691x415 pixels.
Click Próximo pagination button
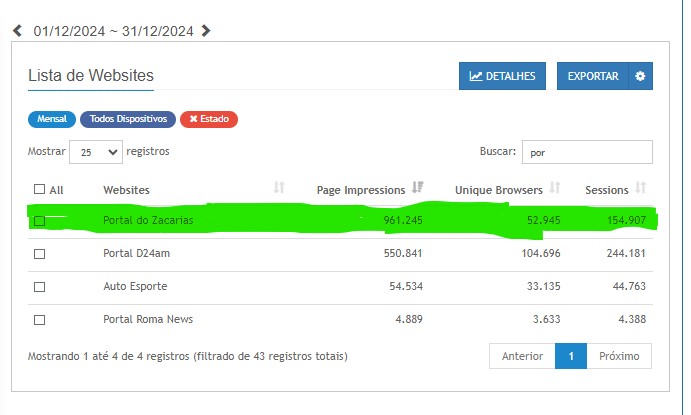tap(619, 356)
